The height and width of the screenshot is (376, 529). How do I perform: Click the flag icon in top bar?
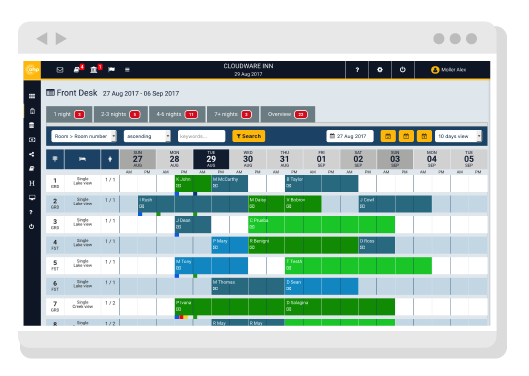(x=111, y=70)
